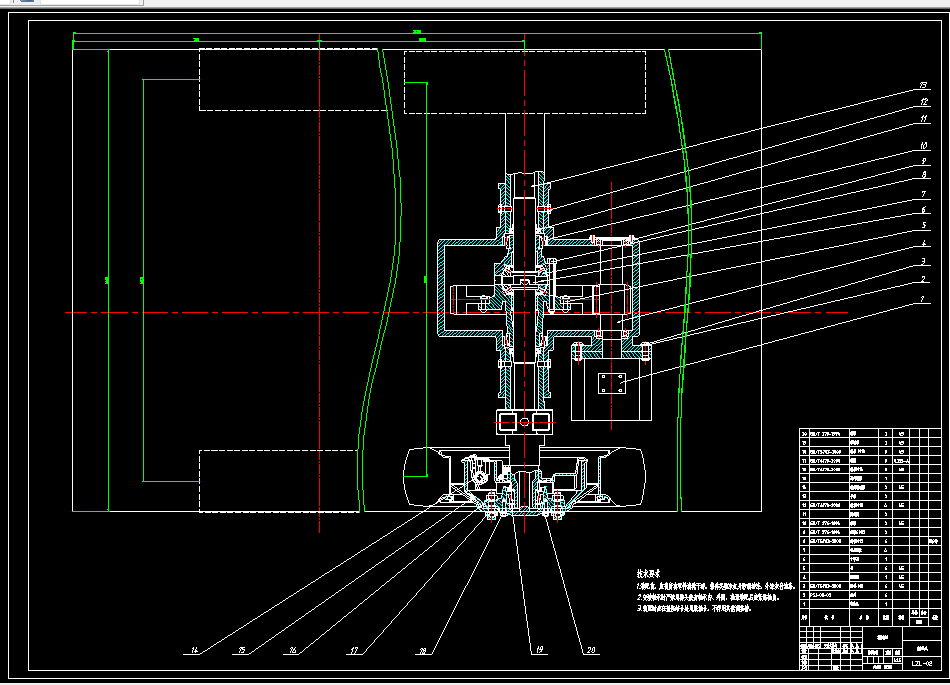Select callout number 3 label
Screen dimensions: 950x685
coord(923,262)
